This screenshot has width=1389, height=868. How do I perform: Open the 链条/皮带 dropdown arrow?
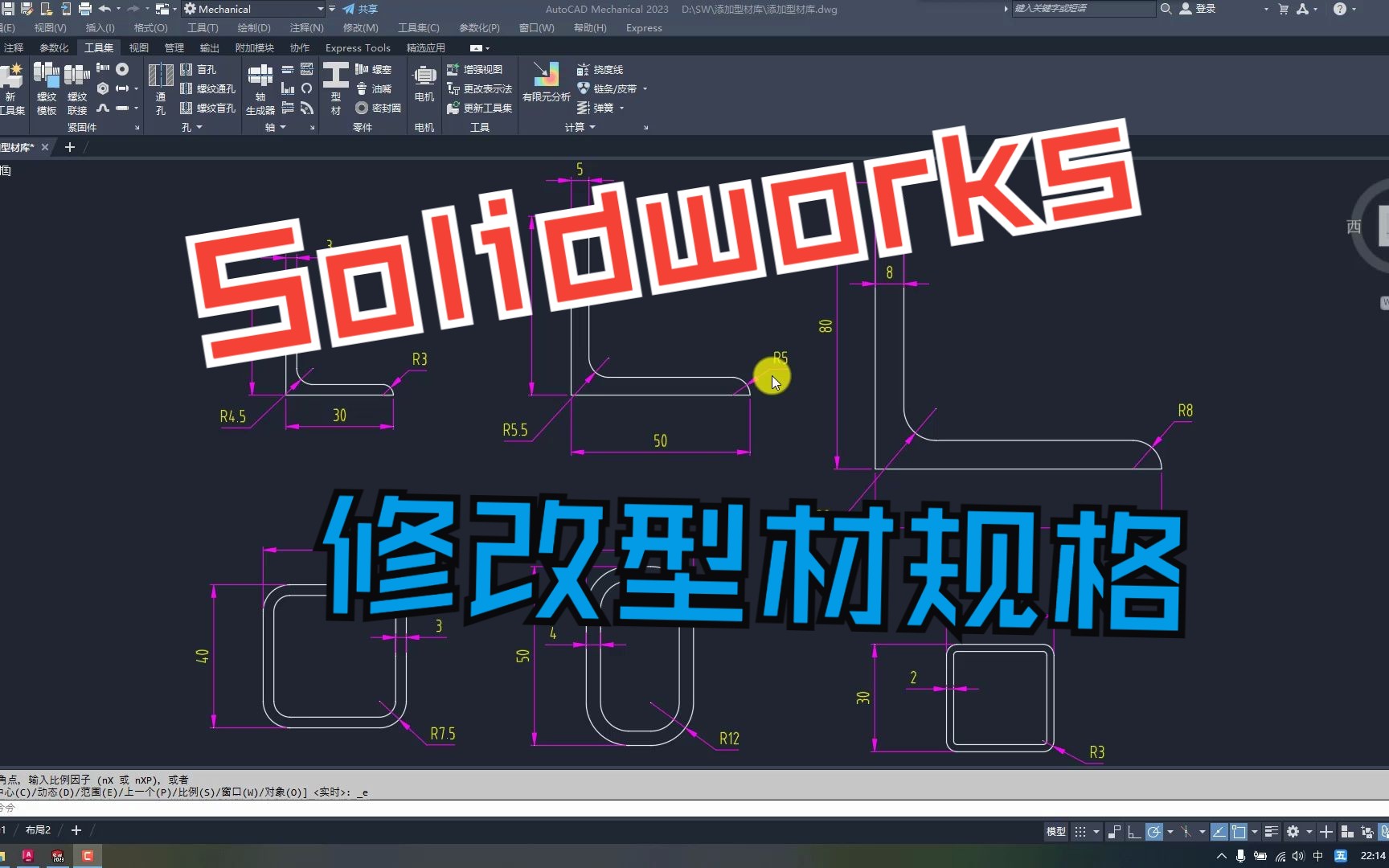point(645,88)
